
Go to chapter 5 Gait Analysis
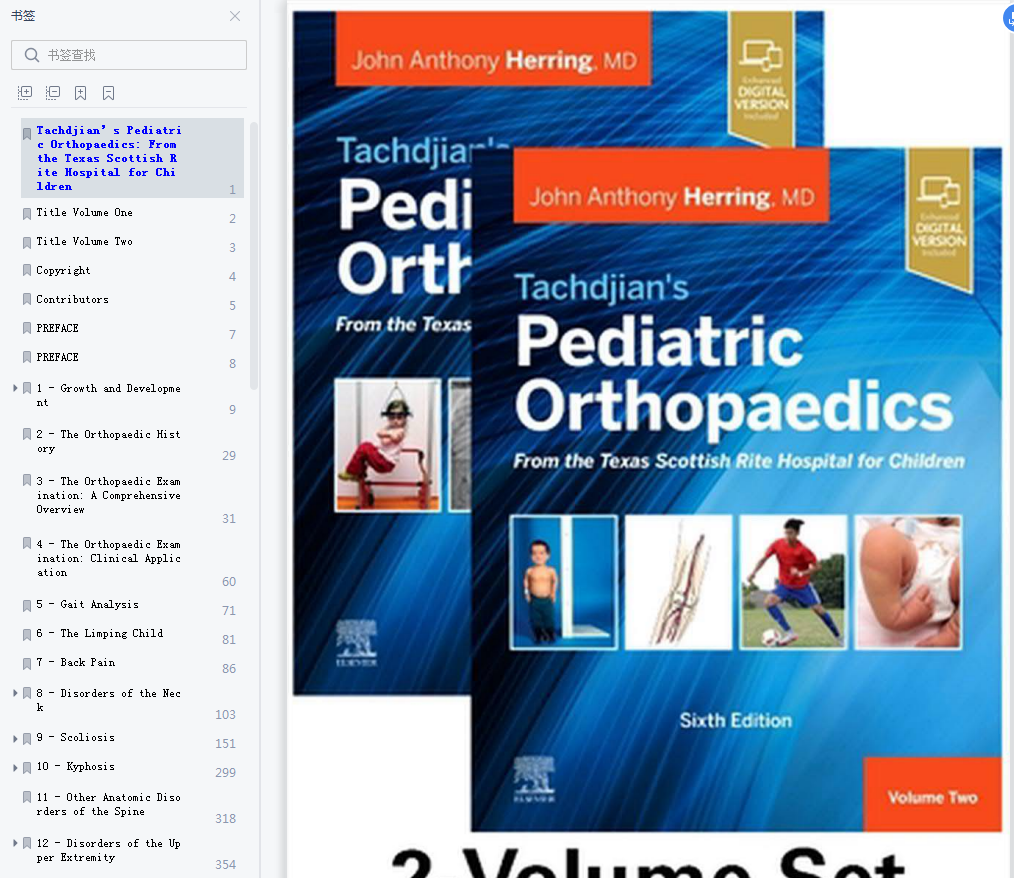point(87,605)
